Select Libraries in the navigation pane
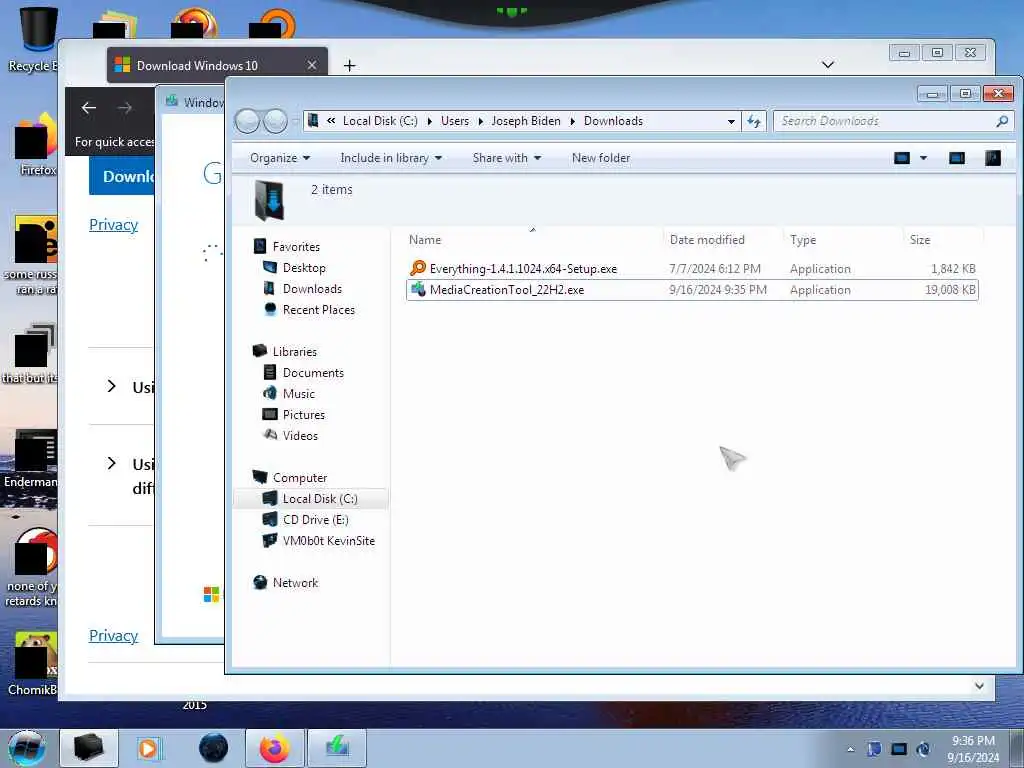Viewport: 1024px width, 768px height. 295,351
